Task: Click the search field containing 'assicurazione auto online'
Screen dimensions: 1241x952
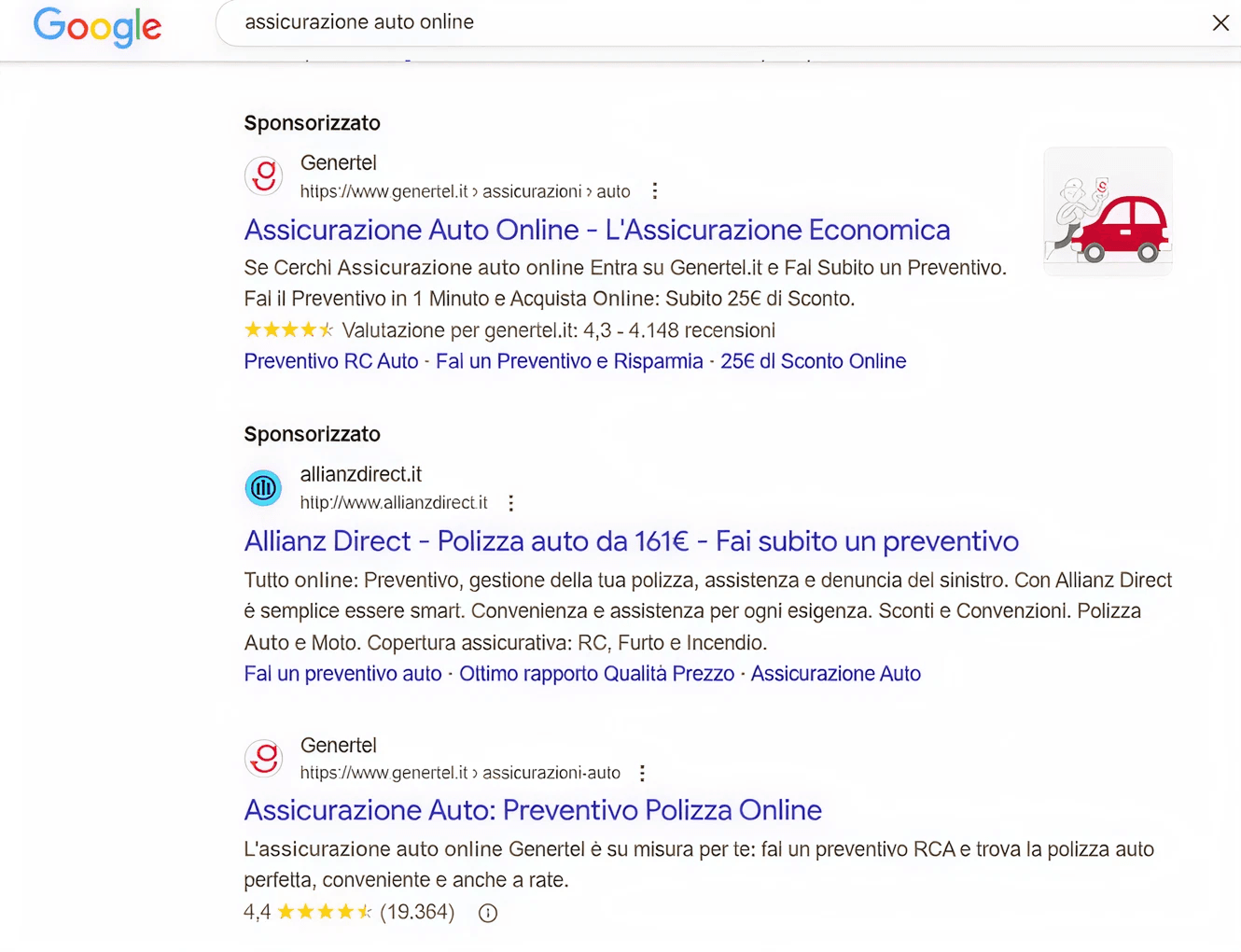Action: click(x=653, y=22)
